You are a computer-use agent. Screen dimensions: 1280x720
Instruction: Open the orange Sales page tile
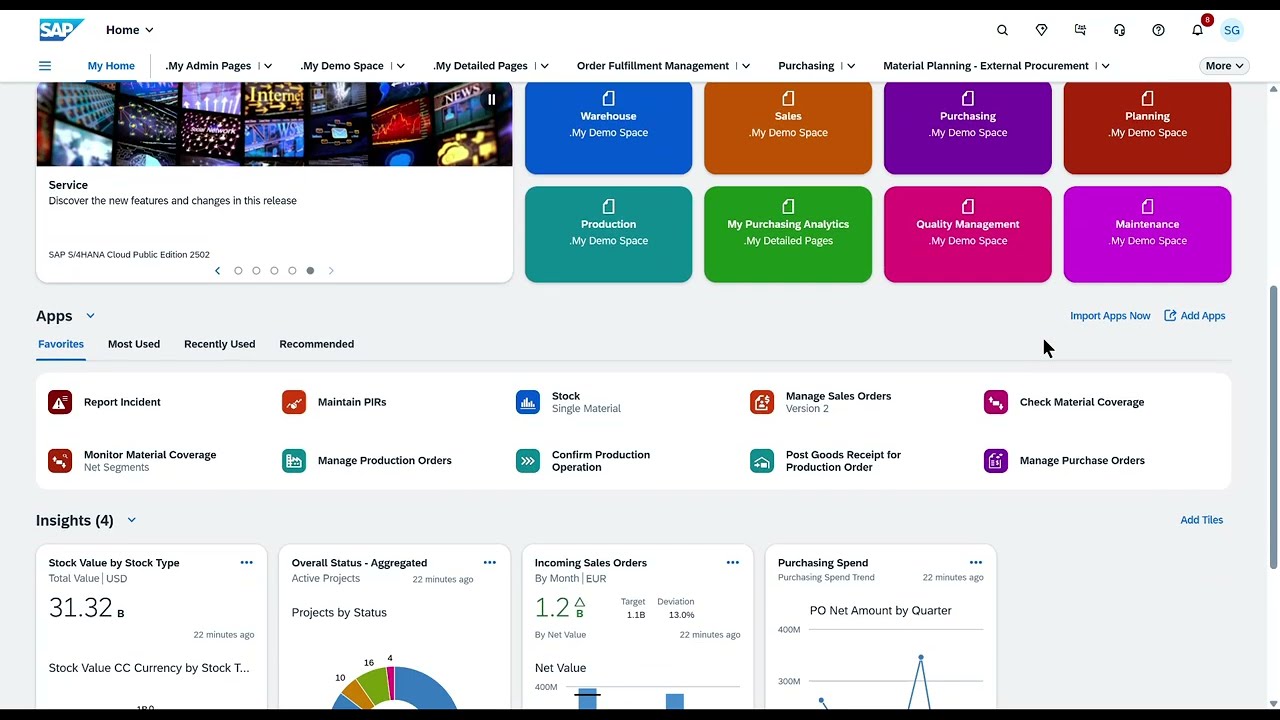point(788,128)
